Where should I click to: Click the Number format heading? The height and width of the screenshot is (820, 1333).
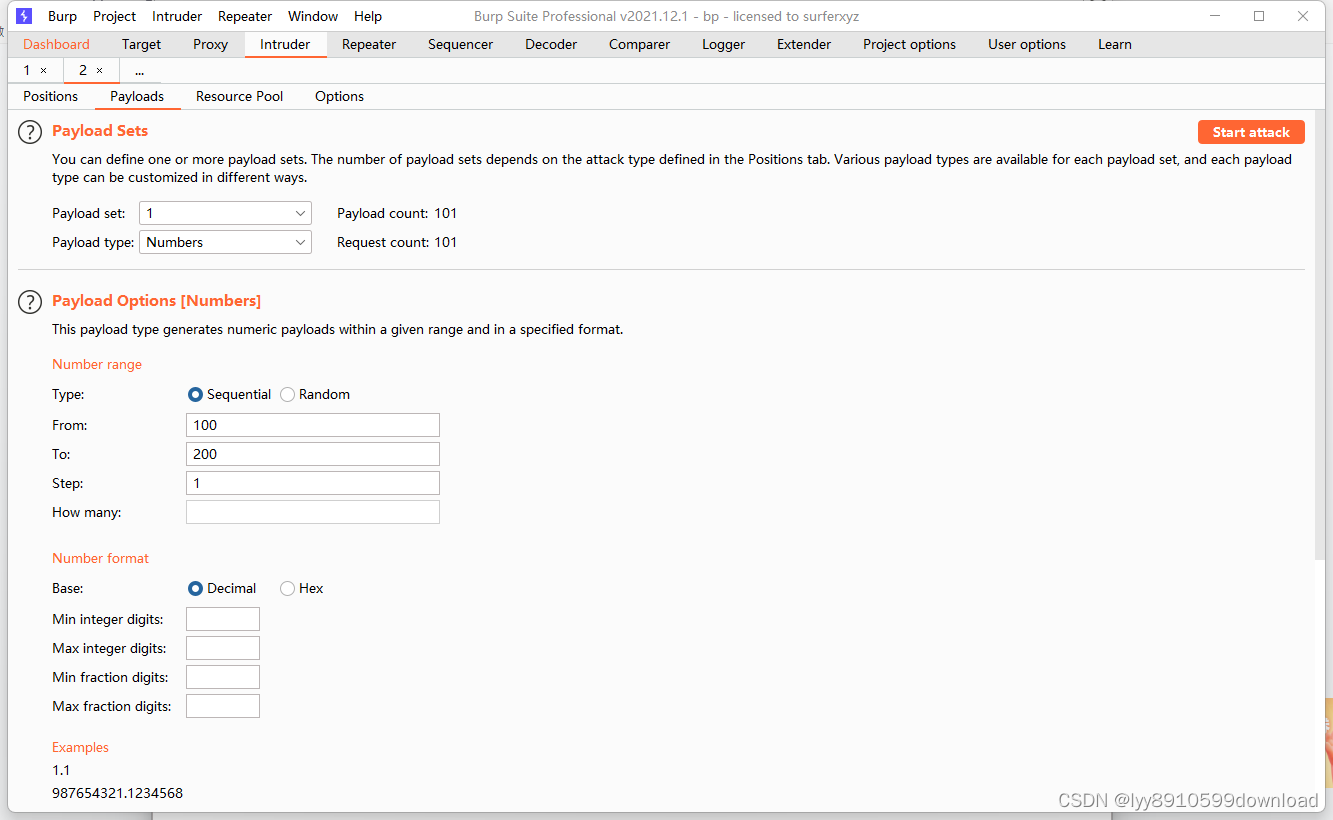pyautogui.click(x=100, y=558)
